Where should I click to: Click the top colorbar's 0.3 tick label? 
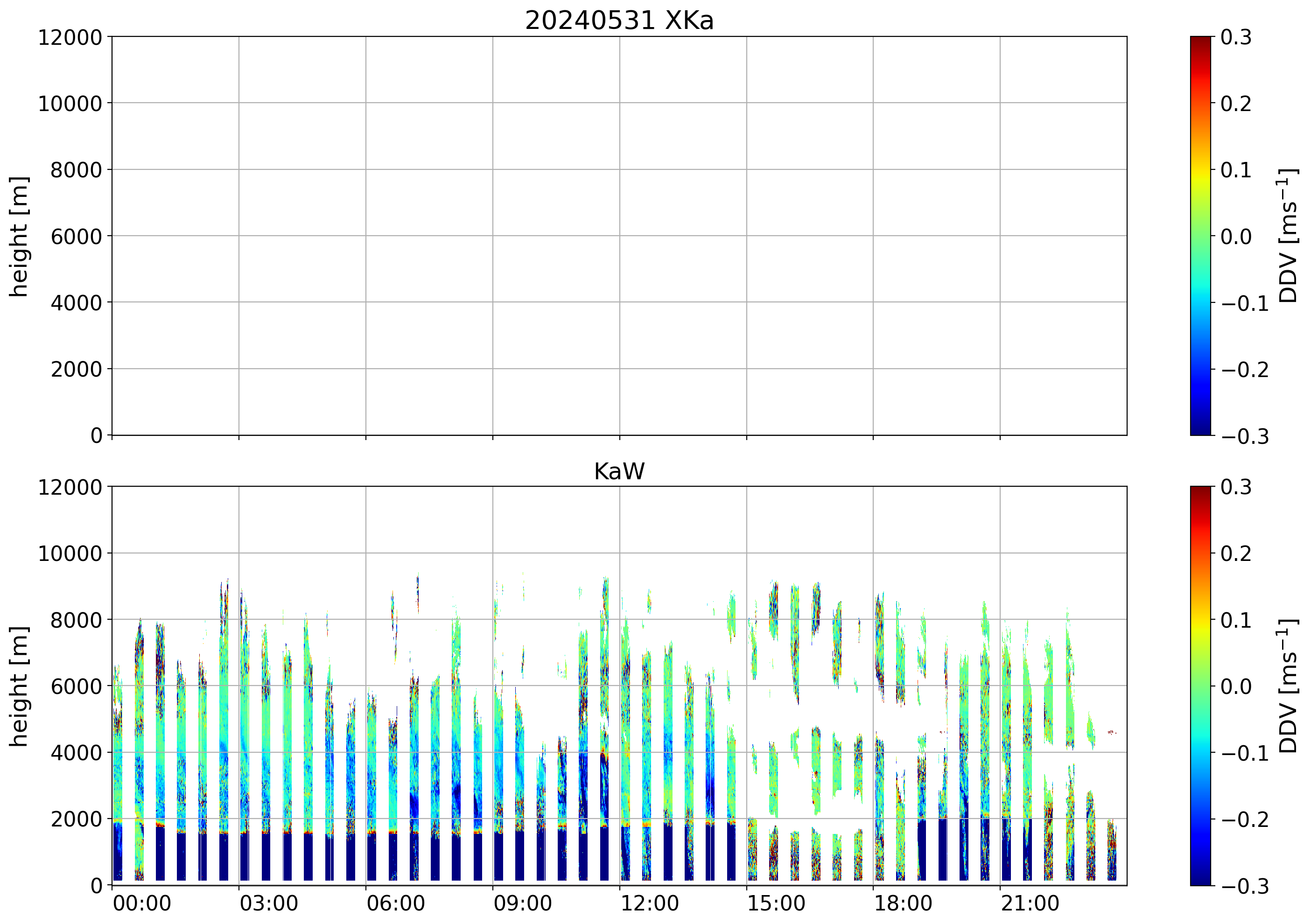click(x=1236, y=38)
